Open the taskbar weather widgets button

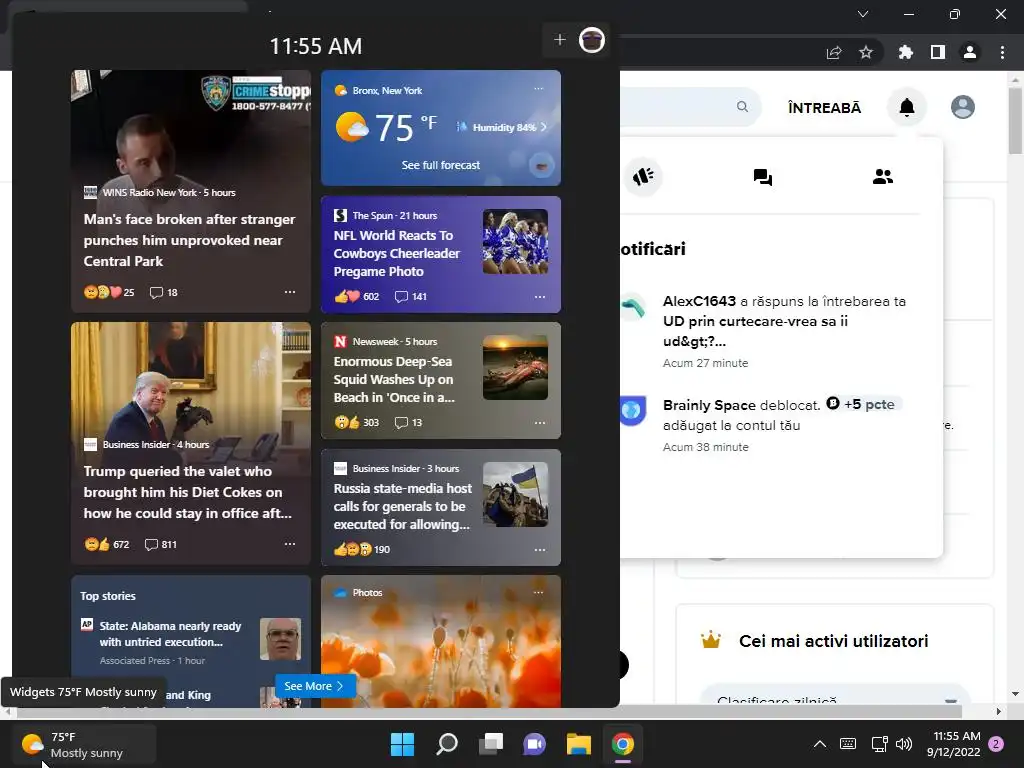(x=85, y=744)
